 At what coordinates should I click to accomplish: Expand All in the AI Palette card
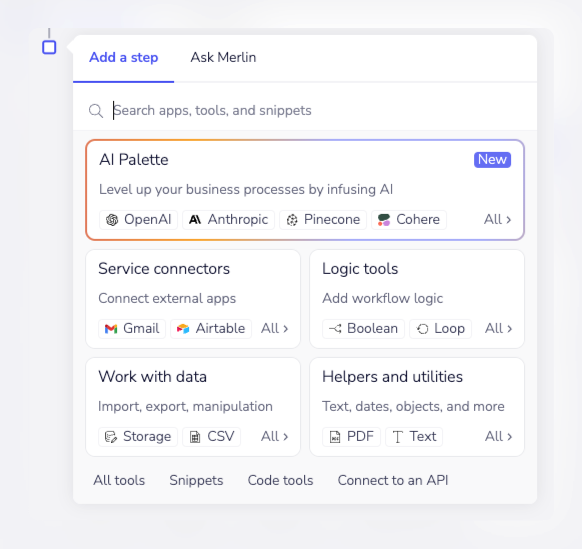point(498,219)
